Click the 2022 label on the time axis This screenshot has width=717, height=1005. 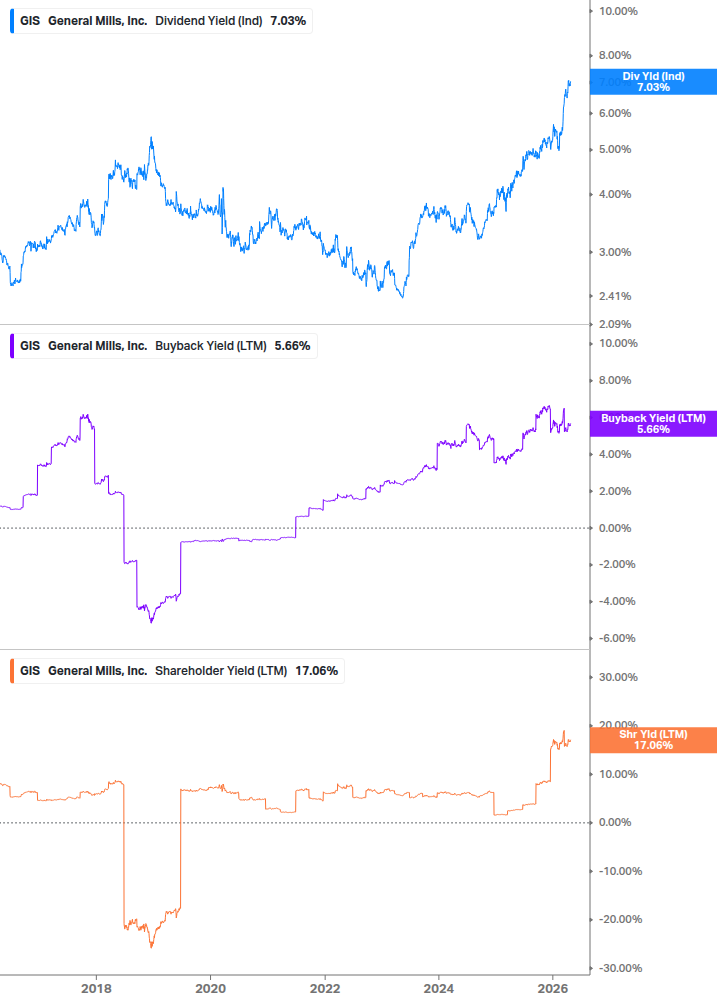pyautogui.click(x=325, y=988)
